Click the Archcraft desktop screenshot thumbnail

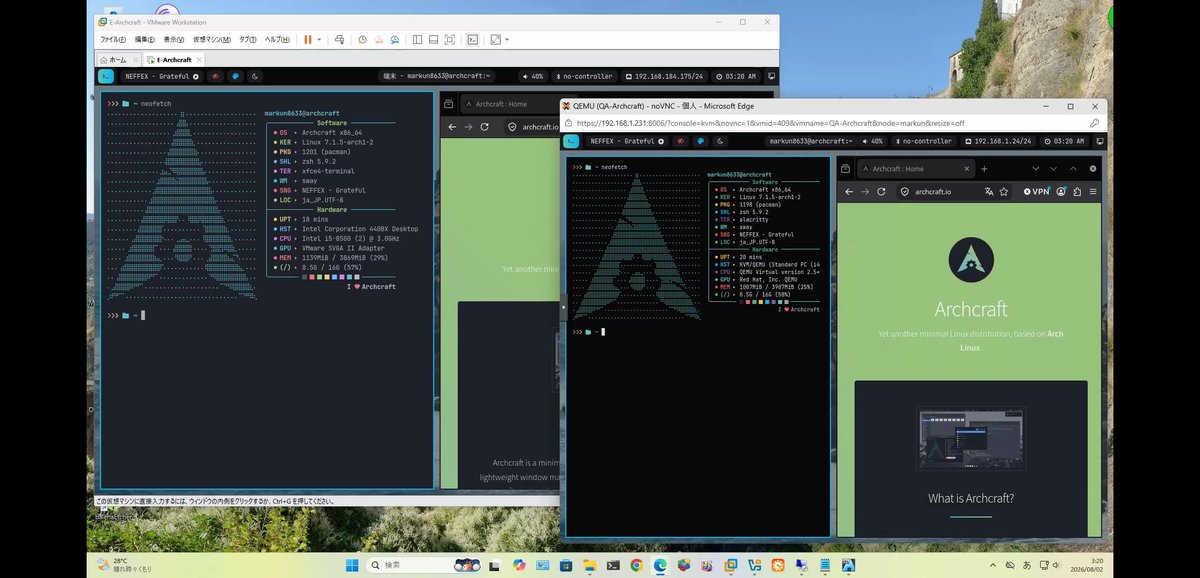970,438
